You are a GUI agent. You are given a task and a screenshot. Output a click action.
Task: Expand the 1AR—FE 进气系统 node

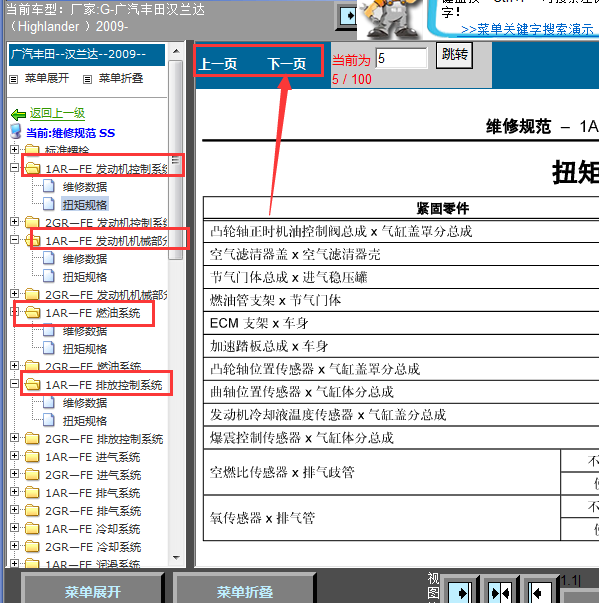[x=14, y=455]
